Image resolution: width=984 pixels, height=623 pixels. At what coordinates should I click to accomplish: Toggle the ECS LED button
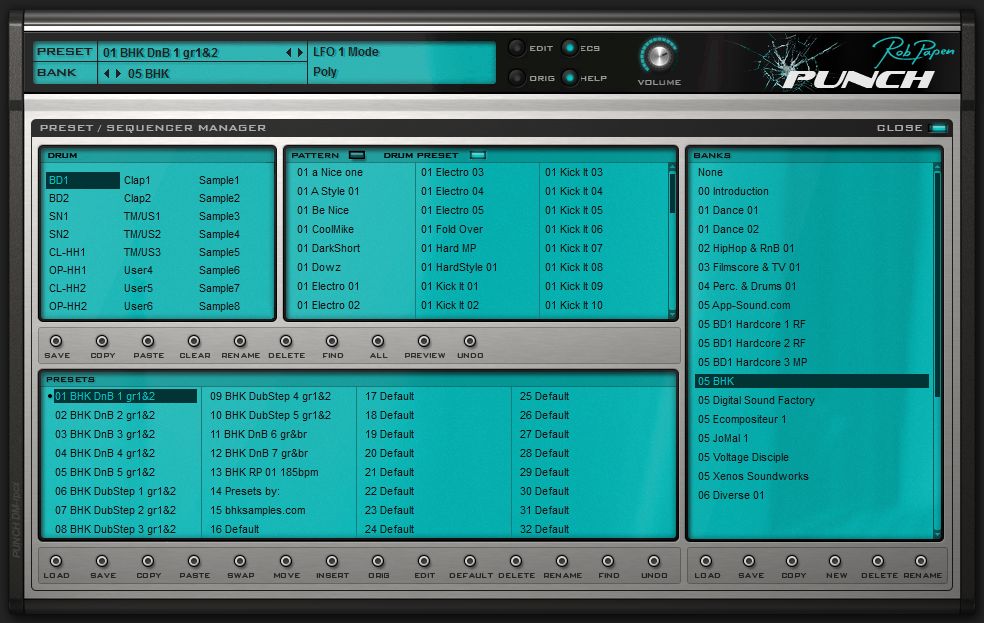pos(569,48)
